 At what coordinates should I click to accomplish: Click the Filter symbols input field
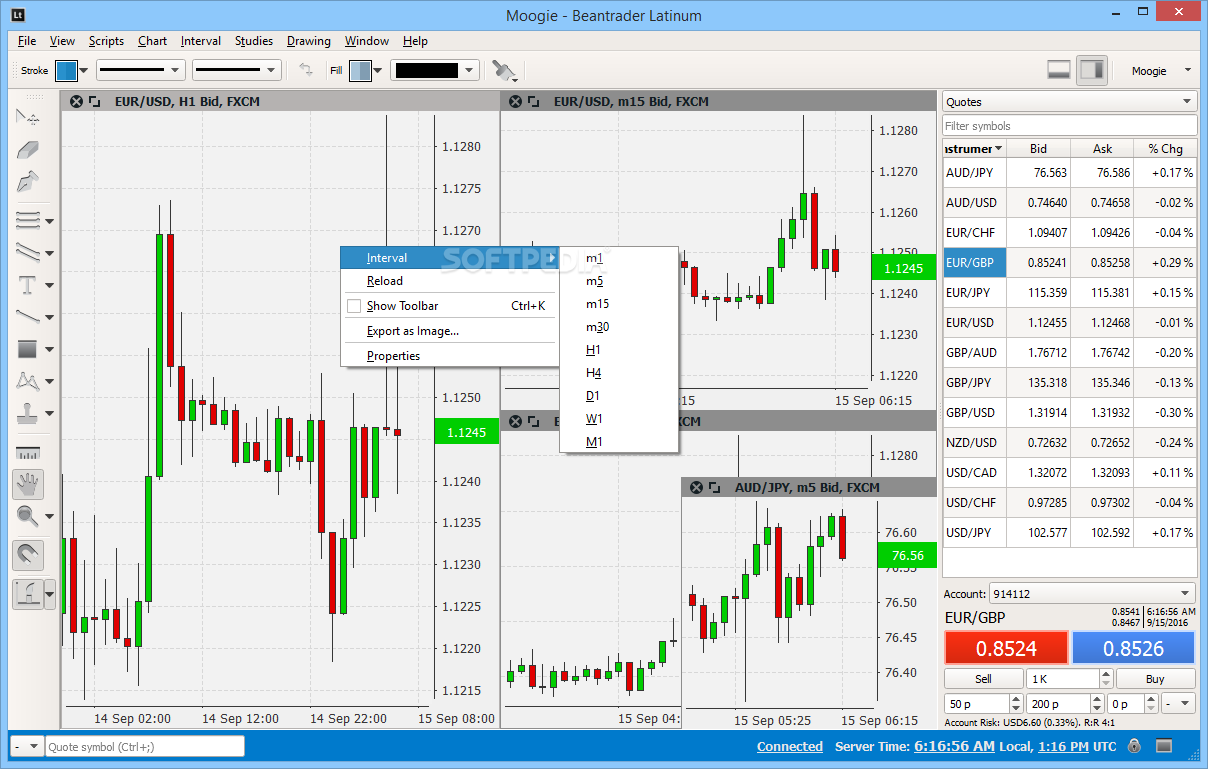(1069, 126)
